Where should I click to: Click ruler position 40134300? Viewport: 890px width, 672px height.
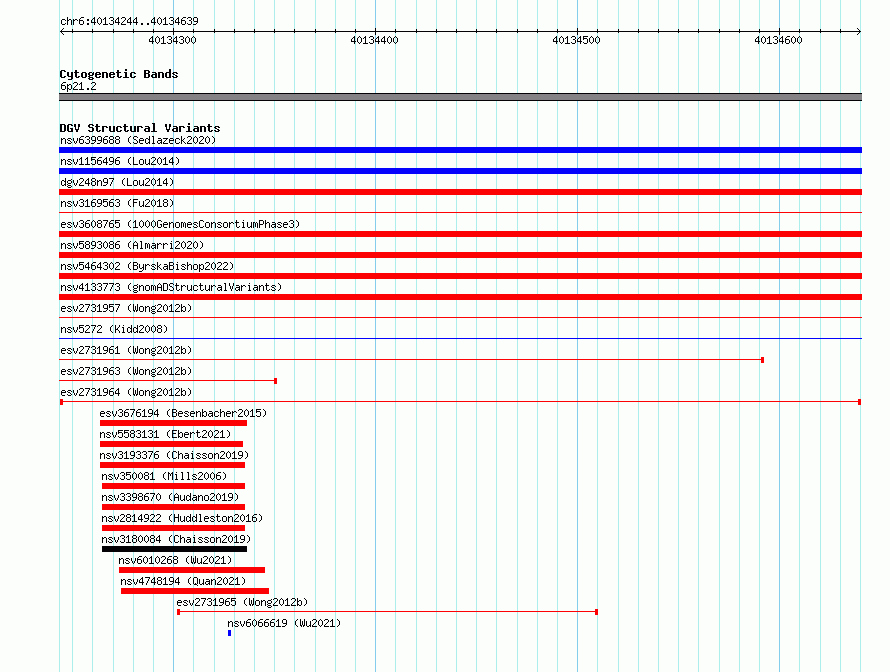click(173, 40)
